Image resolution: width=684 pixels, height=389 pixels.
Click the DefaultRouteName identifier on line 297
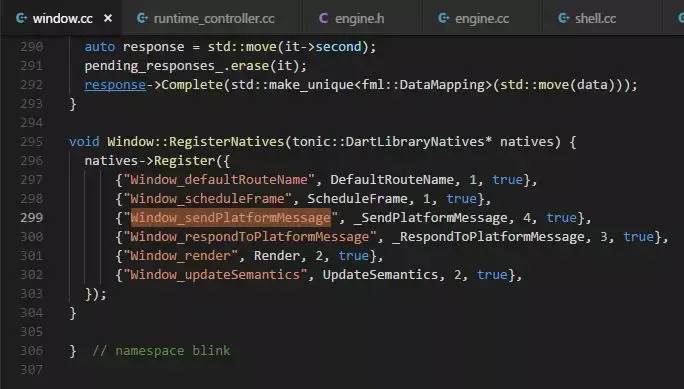point(392,180)
